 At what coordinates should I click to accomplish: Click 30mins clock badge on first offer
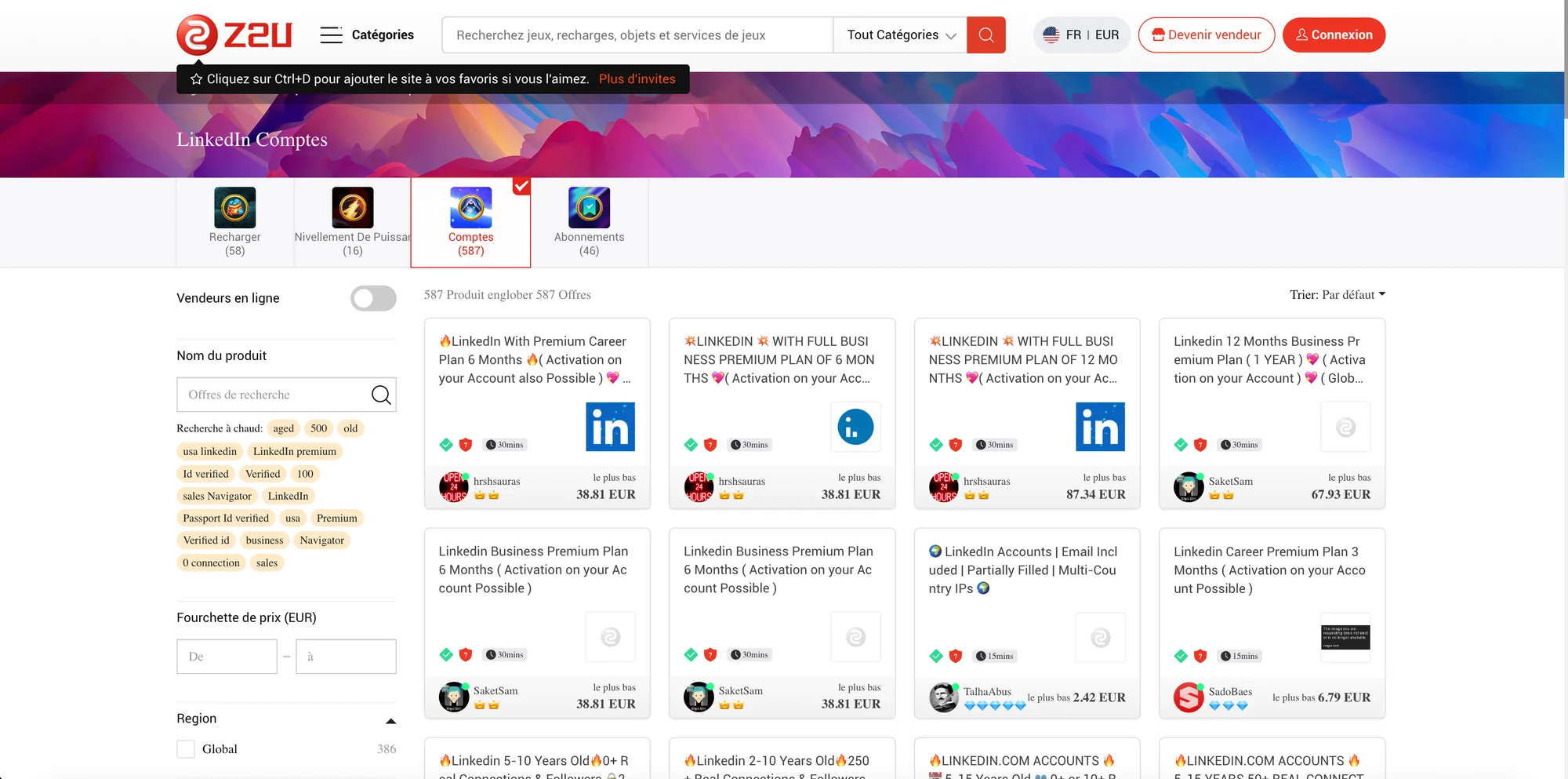pyautogui.click(x=504, y=445)
